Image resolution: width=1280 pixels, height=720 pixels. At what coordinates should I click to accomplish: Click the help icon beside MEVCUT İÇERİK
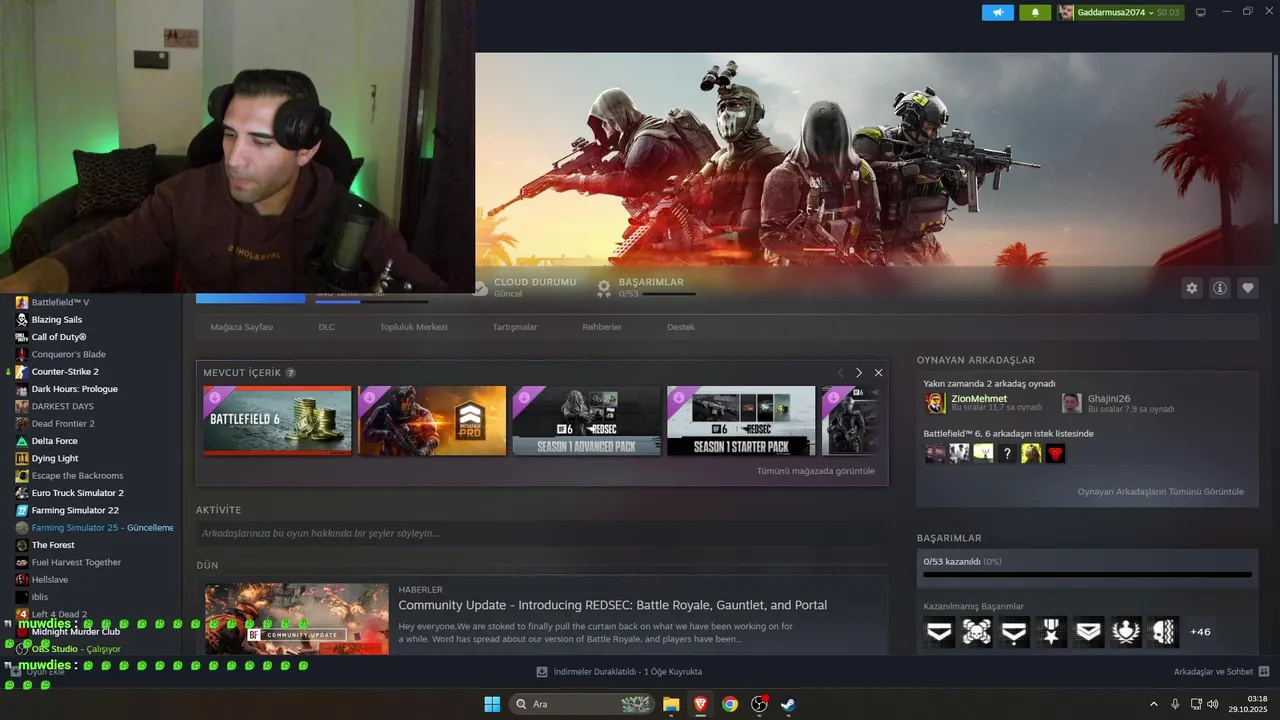[x=291, y=373]
